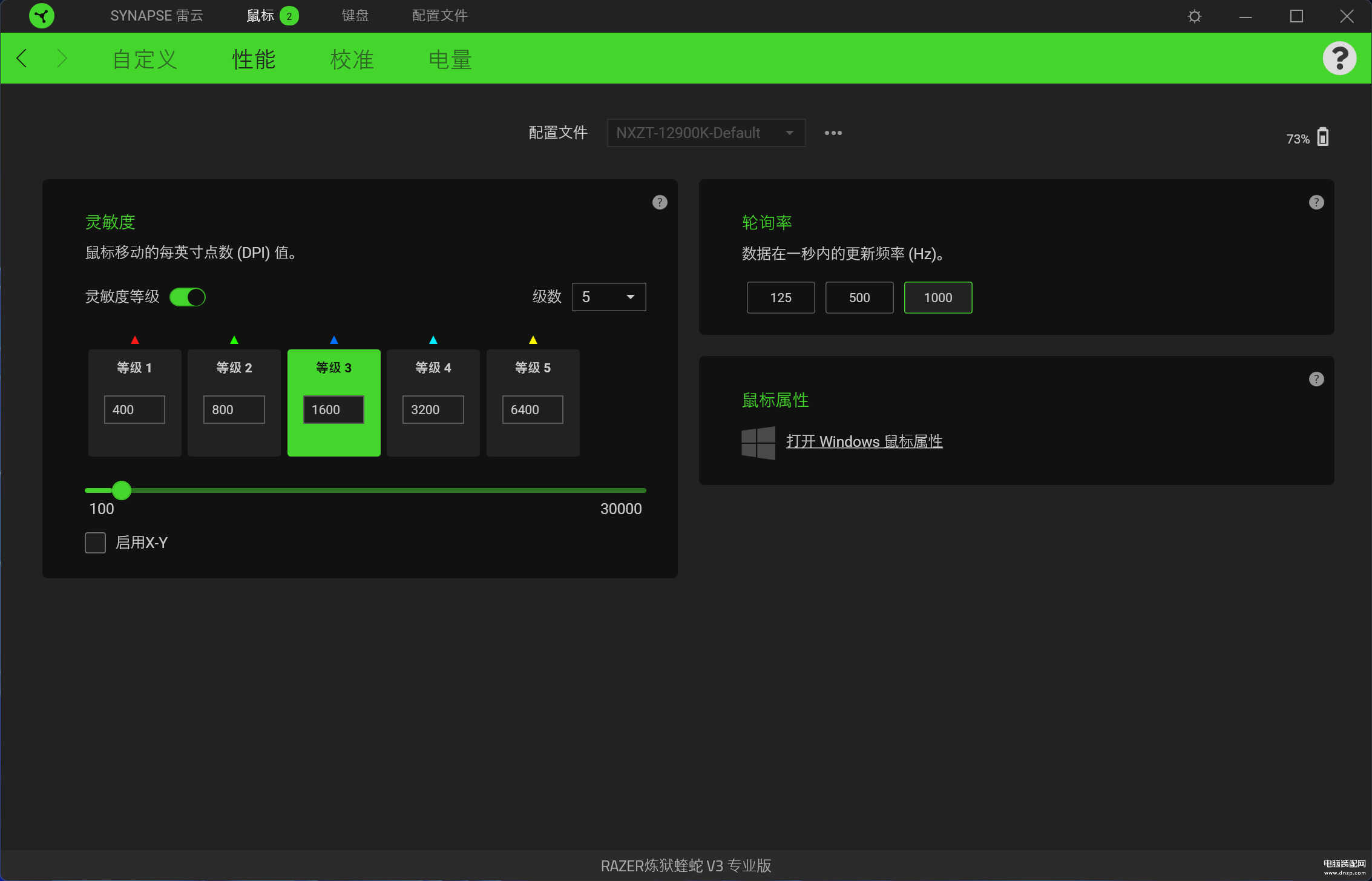This screenshot has height=881, width=1372.
Task: Click the 400 DPI input field
Action: pos(134,409)
